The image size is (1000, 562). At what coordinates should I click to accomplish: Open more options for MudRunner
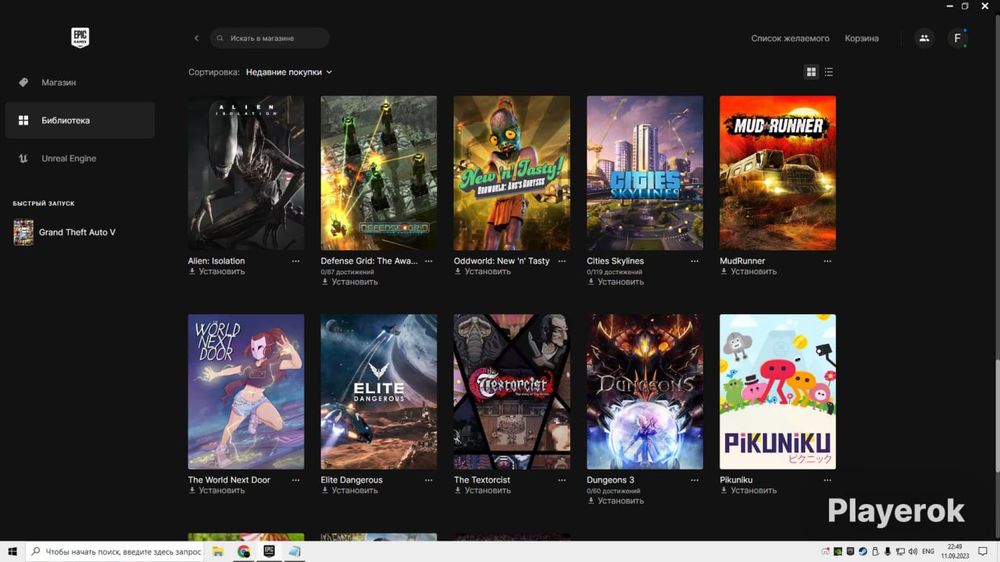[x=827, y=261]
